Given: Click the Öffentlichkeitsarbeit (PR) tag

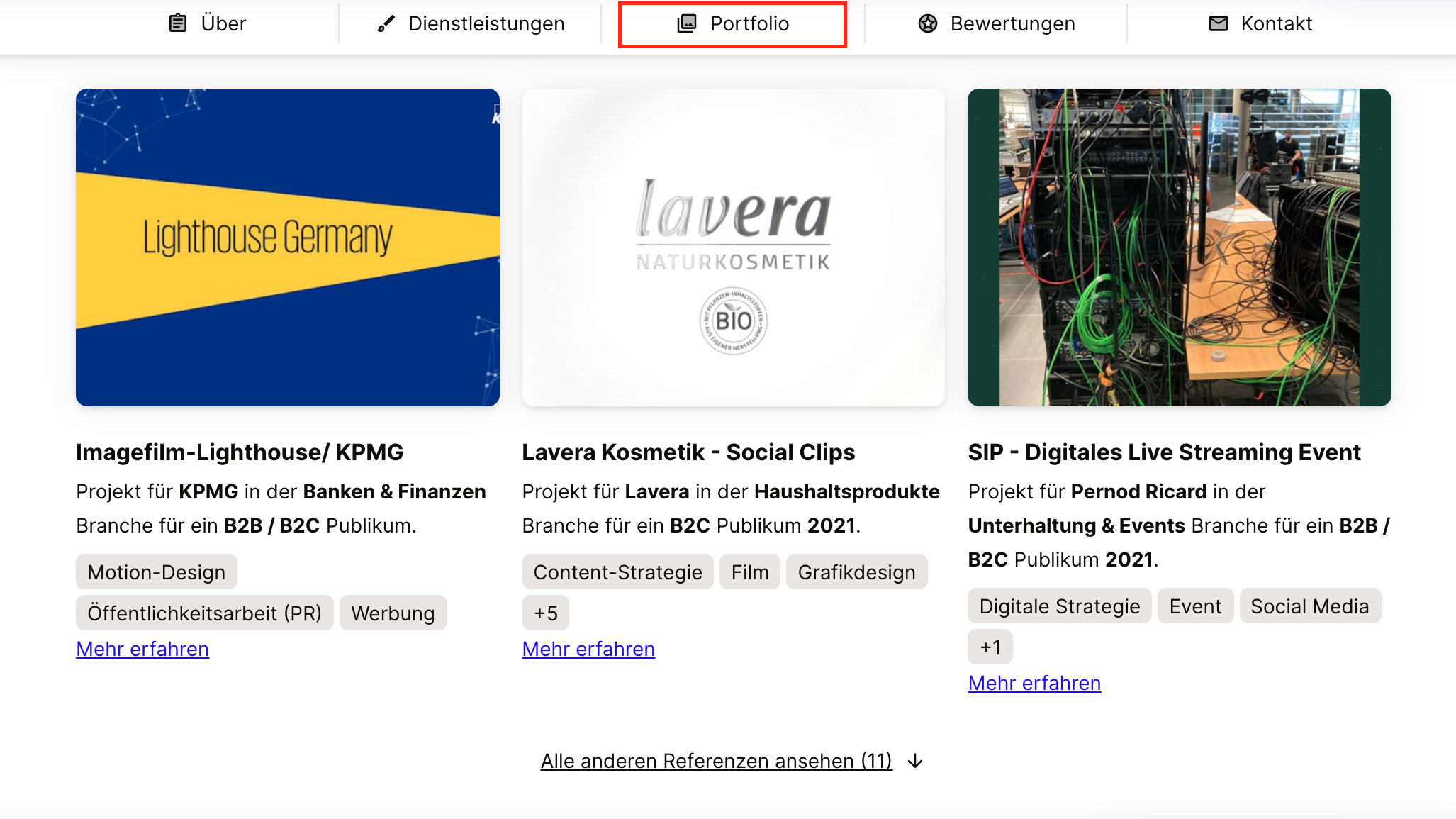Looking at the screenshot, I should (205, 613).
